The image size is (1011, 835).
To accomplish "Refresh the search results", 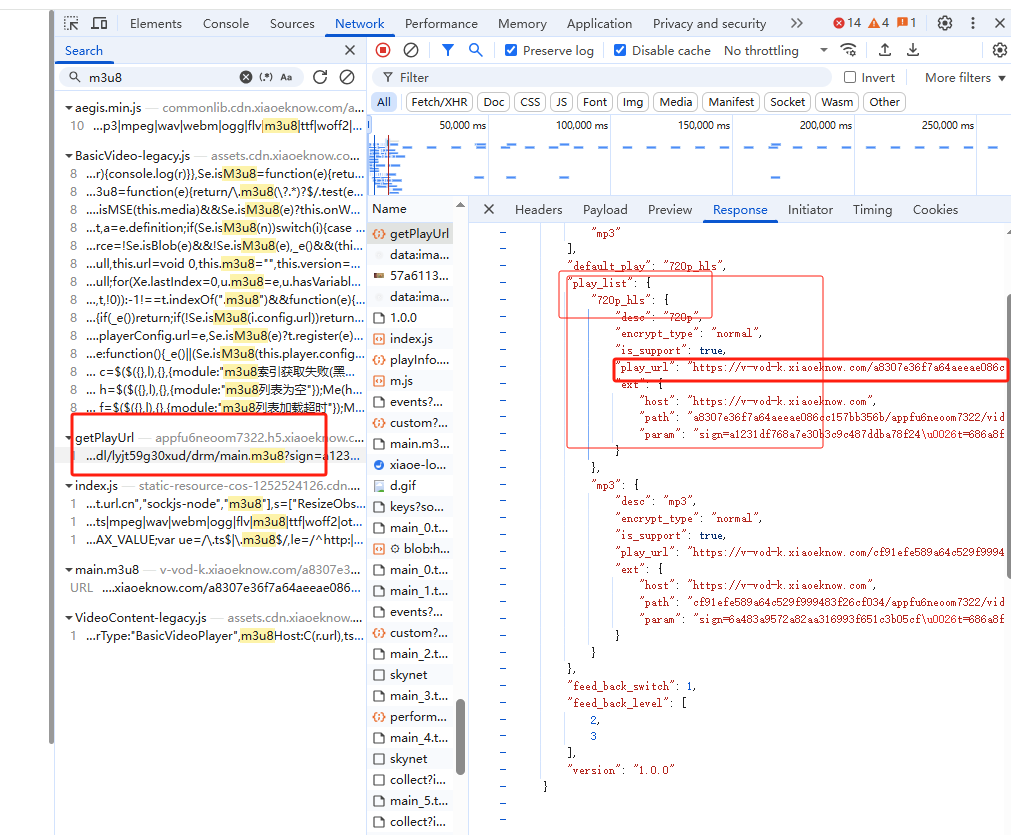I will tap(320, 77).
